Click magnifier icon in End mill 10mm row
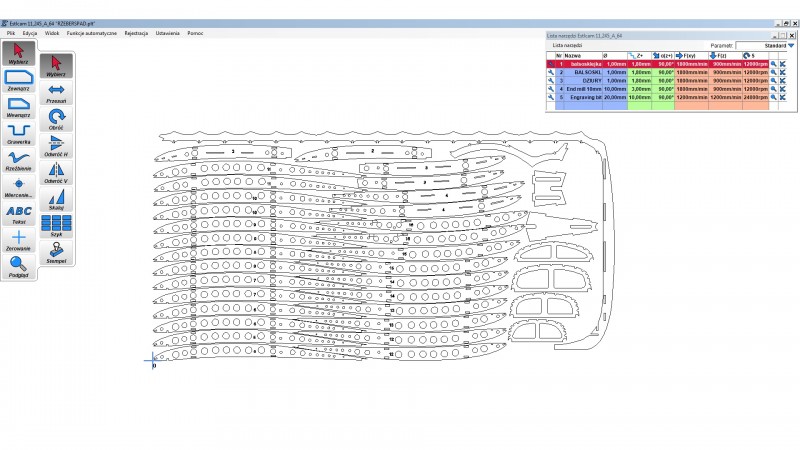This screenshot has height=450, width=800. (x=773, y=89)
